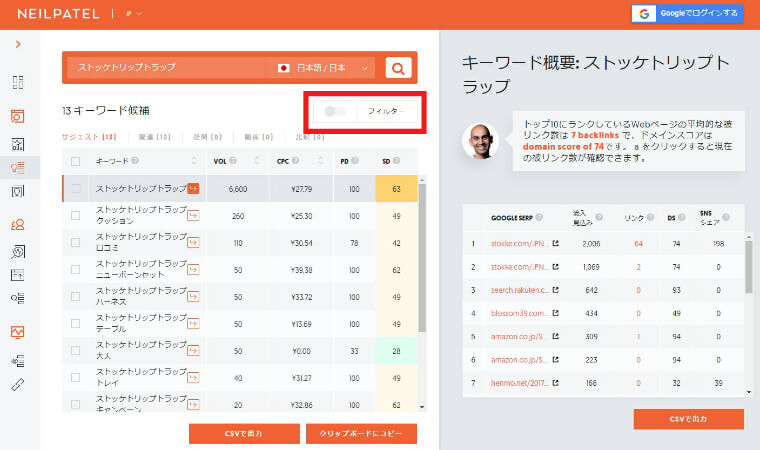This screenshot has width=760, height=450.
Task: Click the クリップボードにコピー button
Action: pos(360,433)
